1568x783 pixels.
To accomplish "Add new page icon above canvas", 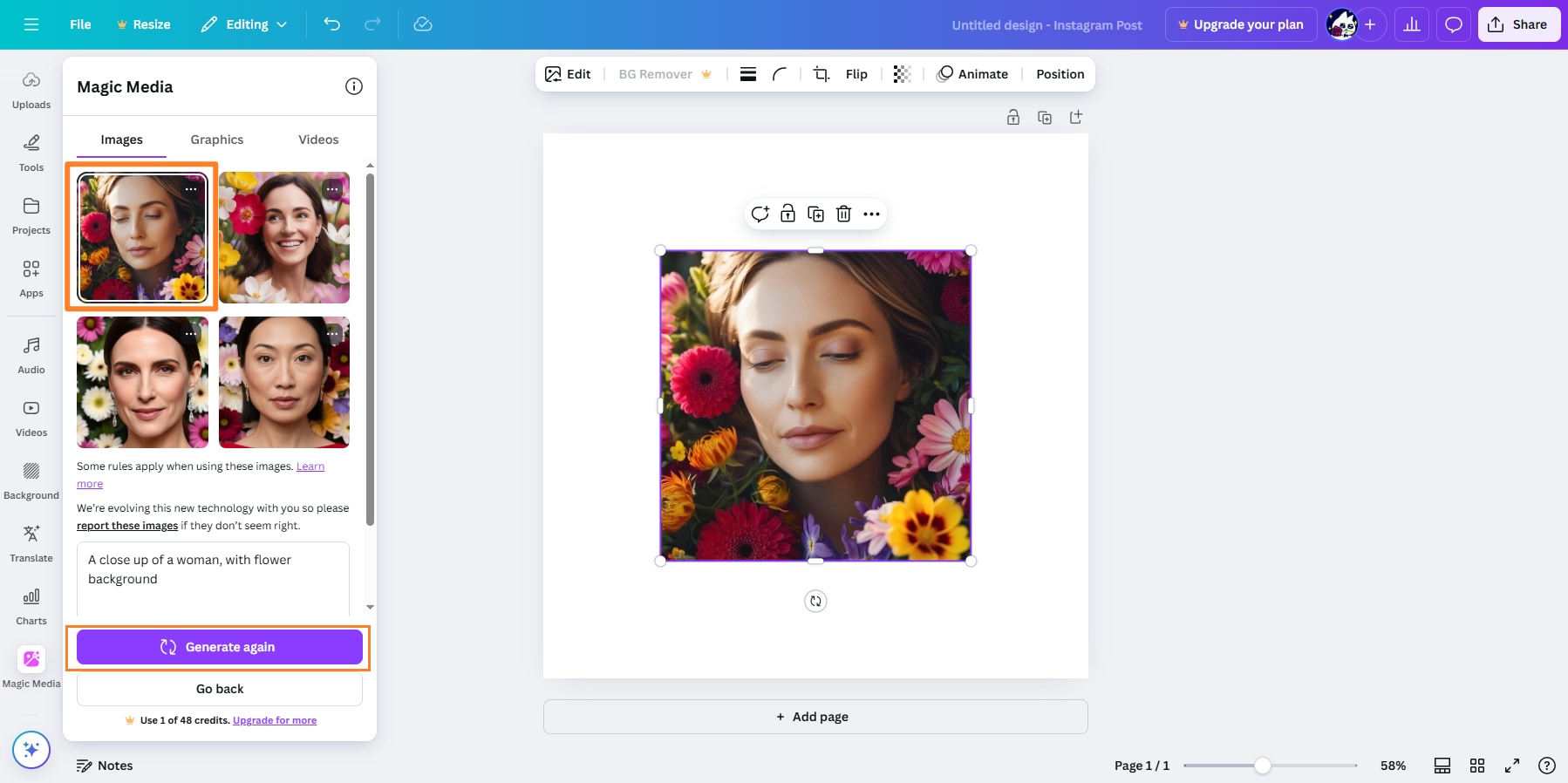I will pos(1076,117).
